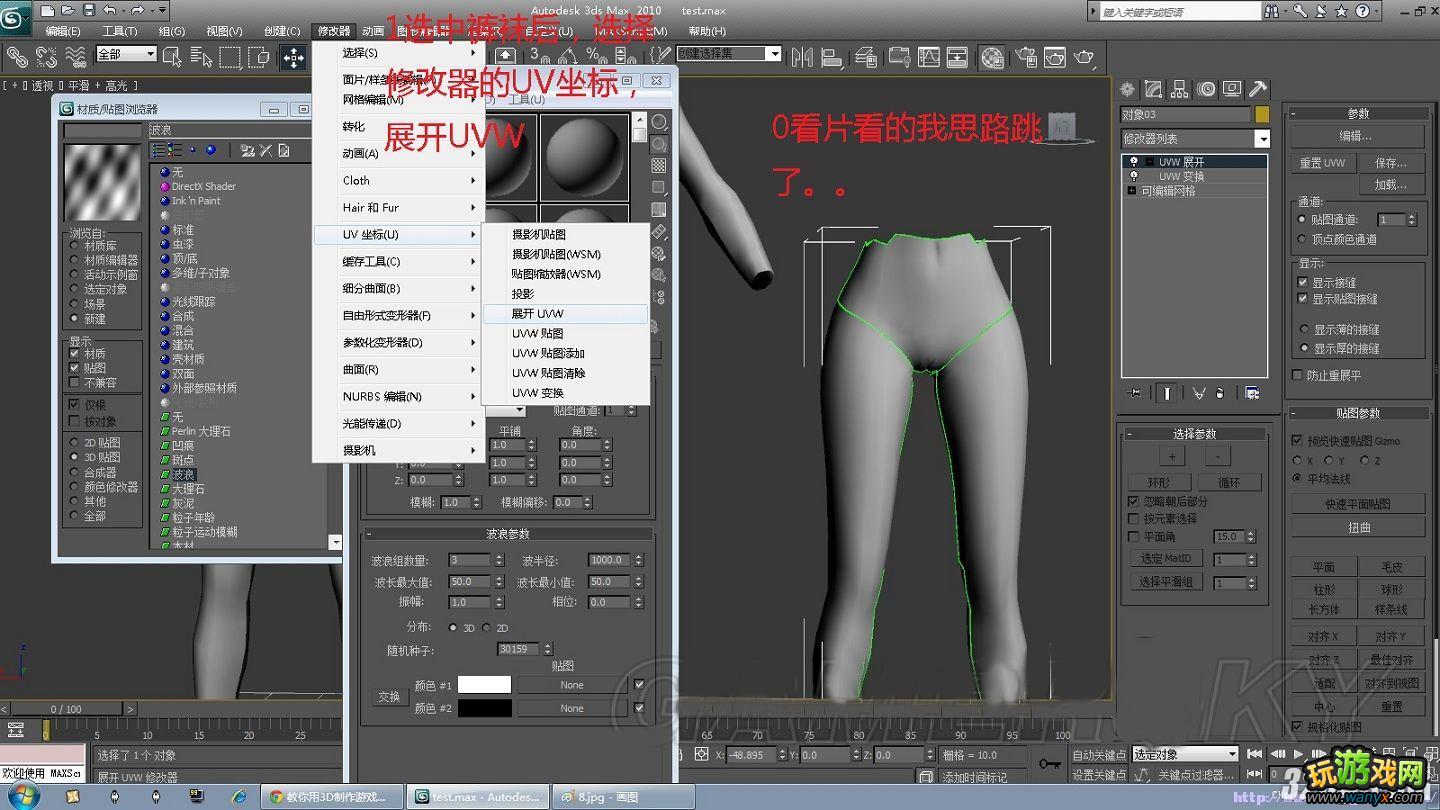The height and width of the screenshot is (810, 1440).
Task: Select the 顶点颜色通道 radio button
Action: [x=1302, y=239]
